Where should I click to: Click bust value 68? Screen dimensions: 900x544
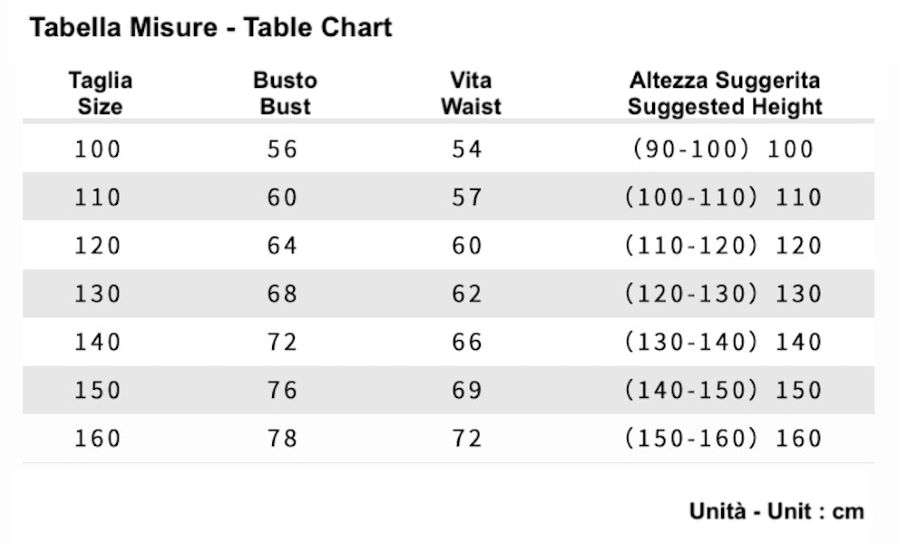[x=283, y=294]
